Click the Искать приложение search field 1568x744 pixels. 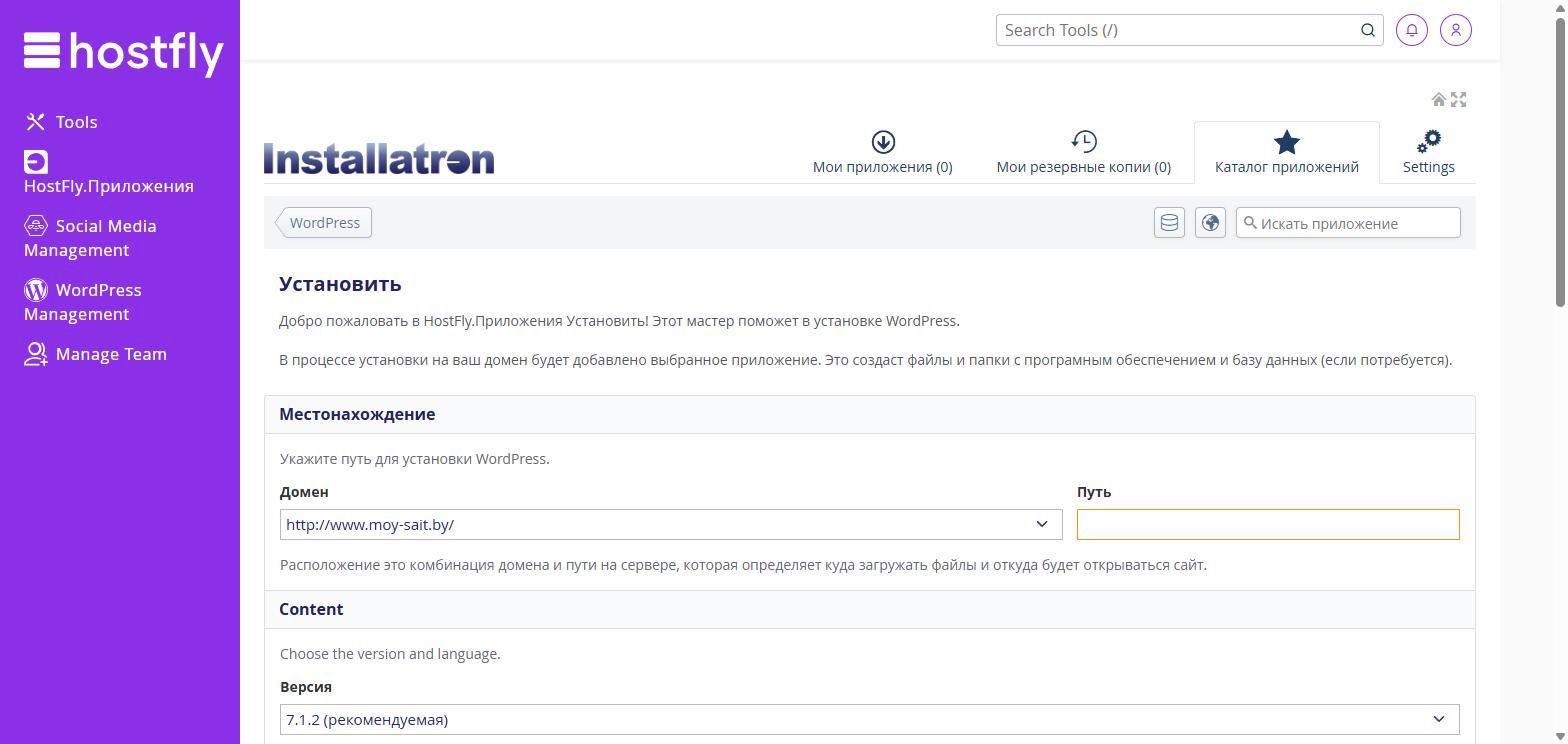pos(1348,222)
